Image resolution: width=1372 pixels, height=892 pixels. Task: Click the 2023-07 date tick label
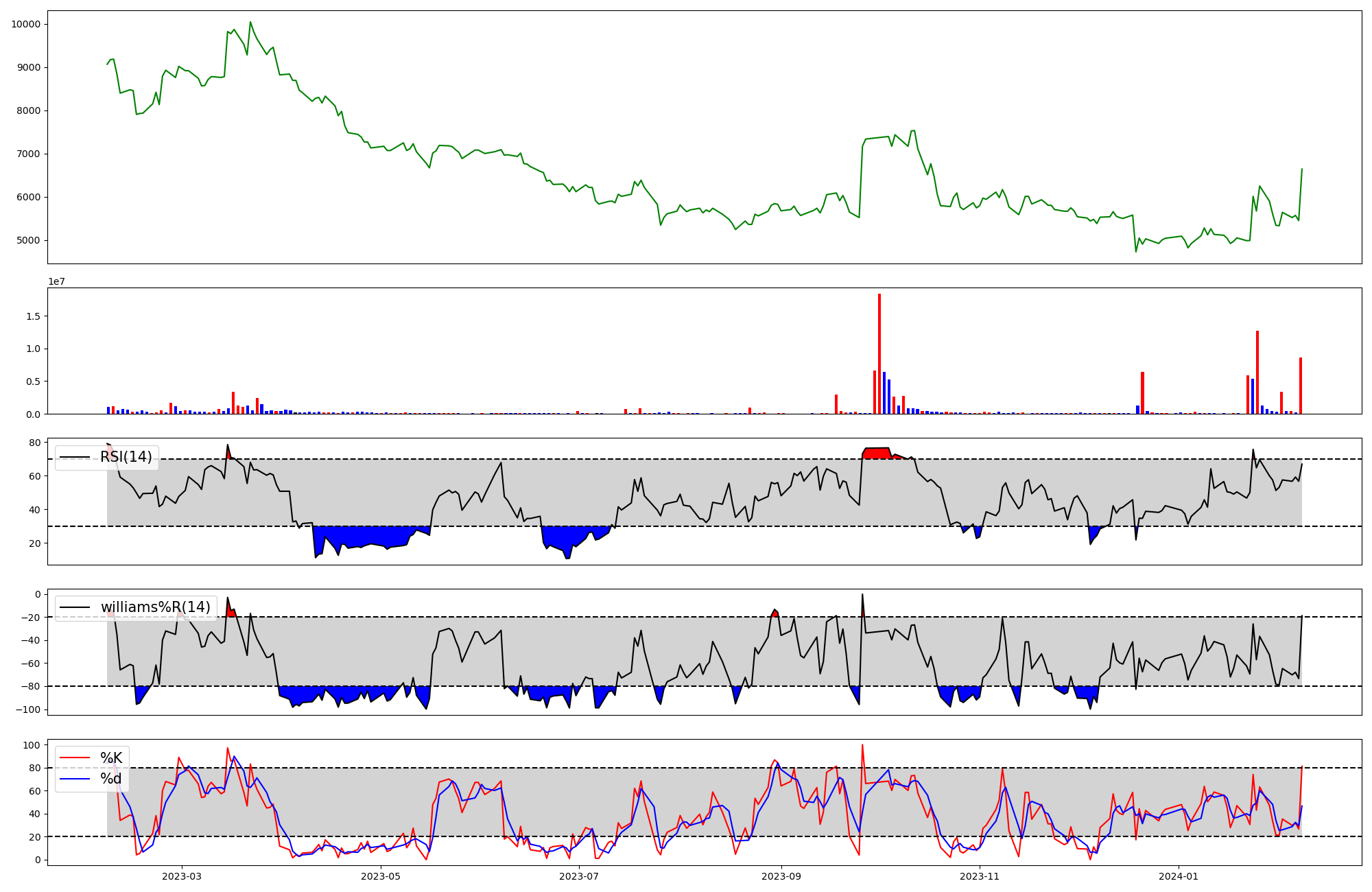579,876
